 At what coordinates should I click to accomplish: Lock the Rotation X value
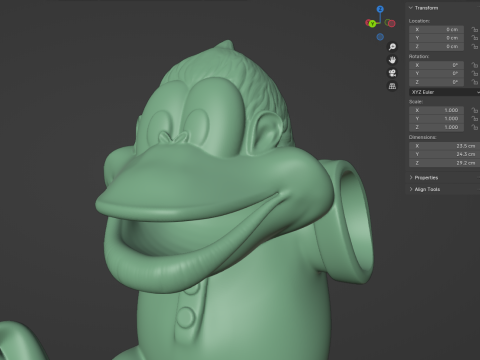[x=475, y=65]
